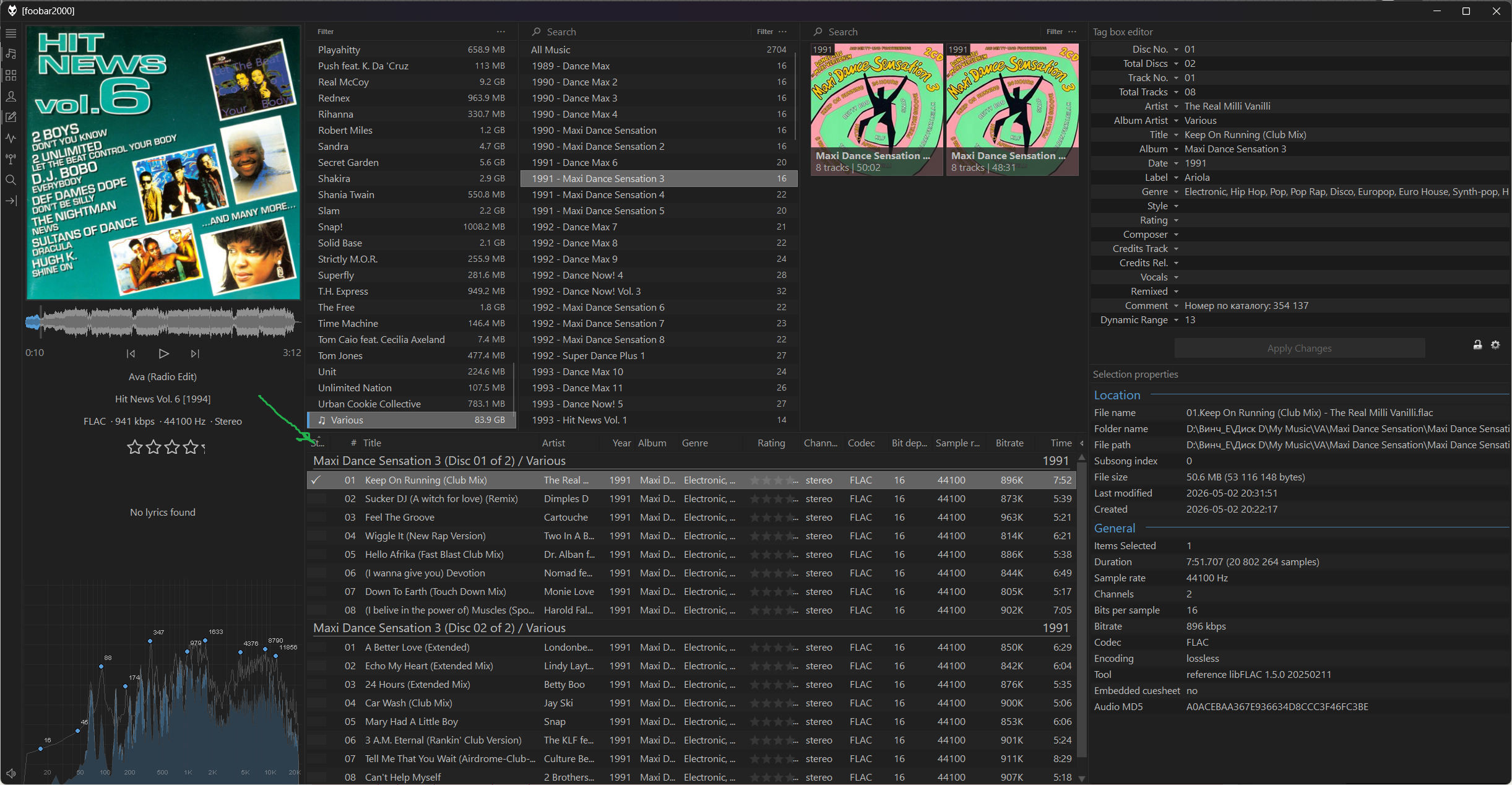Skip to the next track
Viewport: 1512px width, 785px height.
195,353
